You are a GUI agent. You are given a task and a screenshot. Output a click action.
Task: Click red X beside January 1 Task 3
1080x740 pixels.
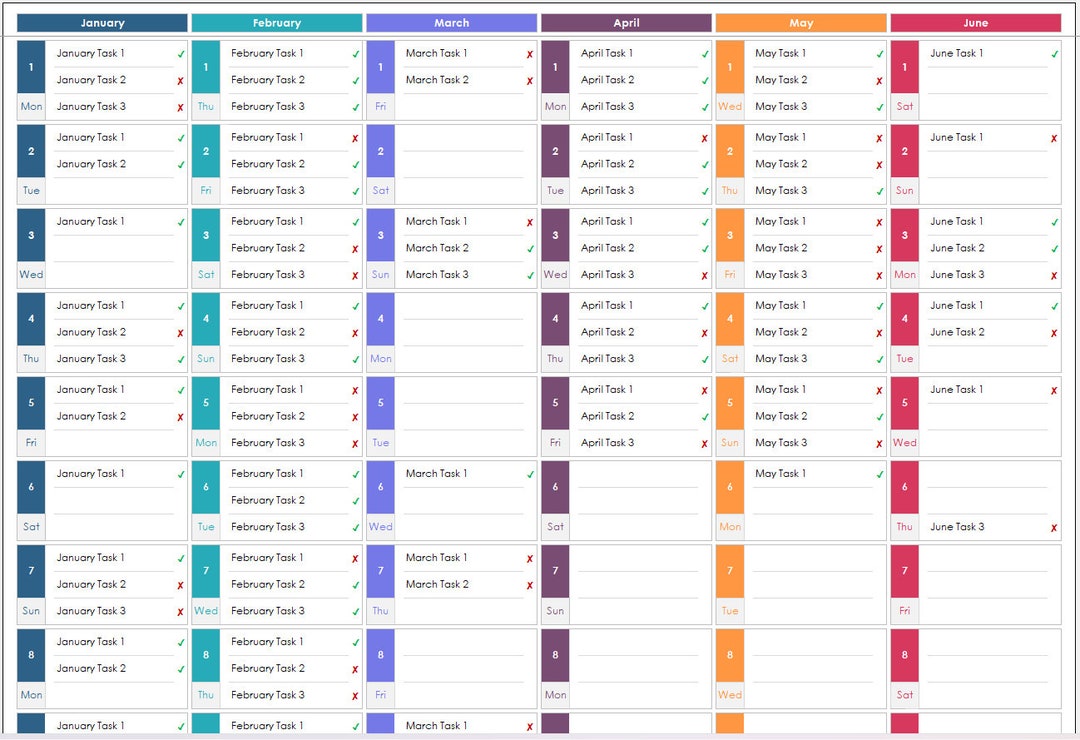(180, 107)
